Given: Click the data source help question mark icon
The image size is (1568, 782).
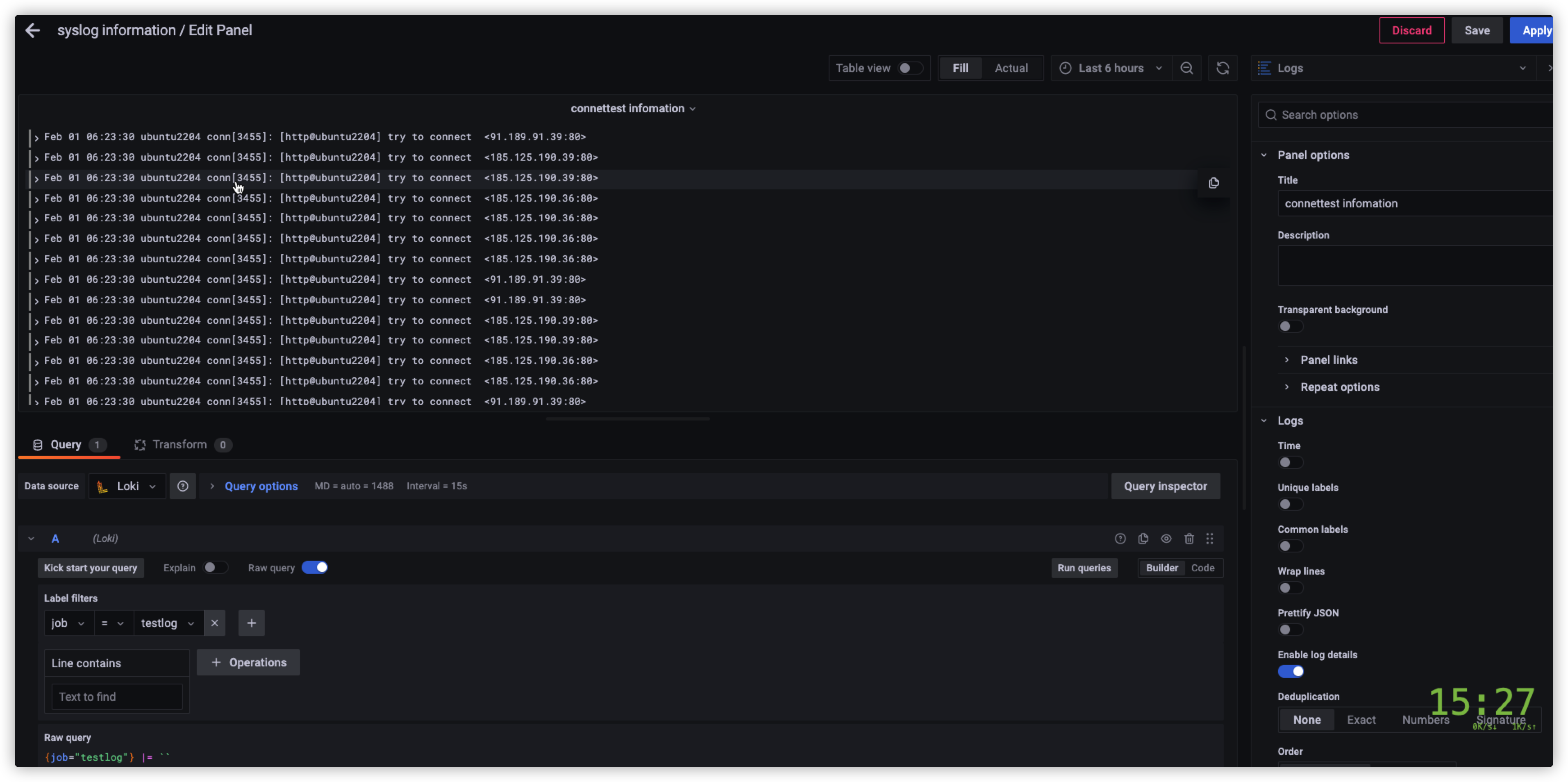Looking at the screenshot, I should pos(182,486).
